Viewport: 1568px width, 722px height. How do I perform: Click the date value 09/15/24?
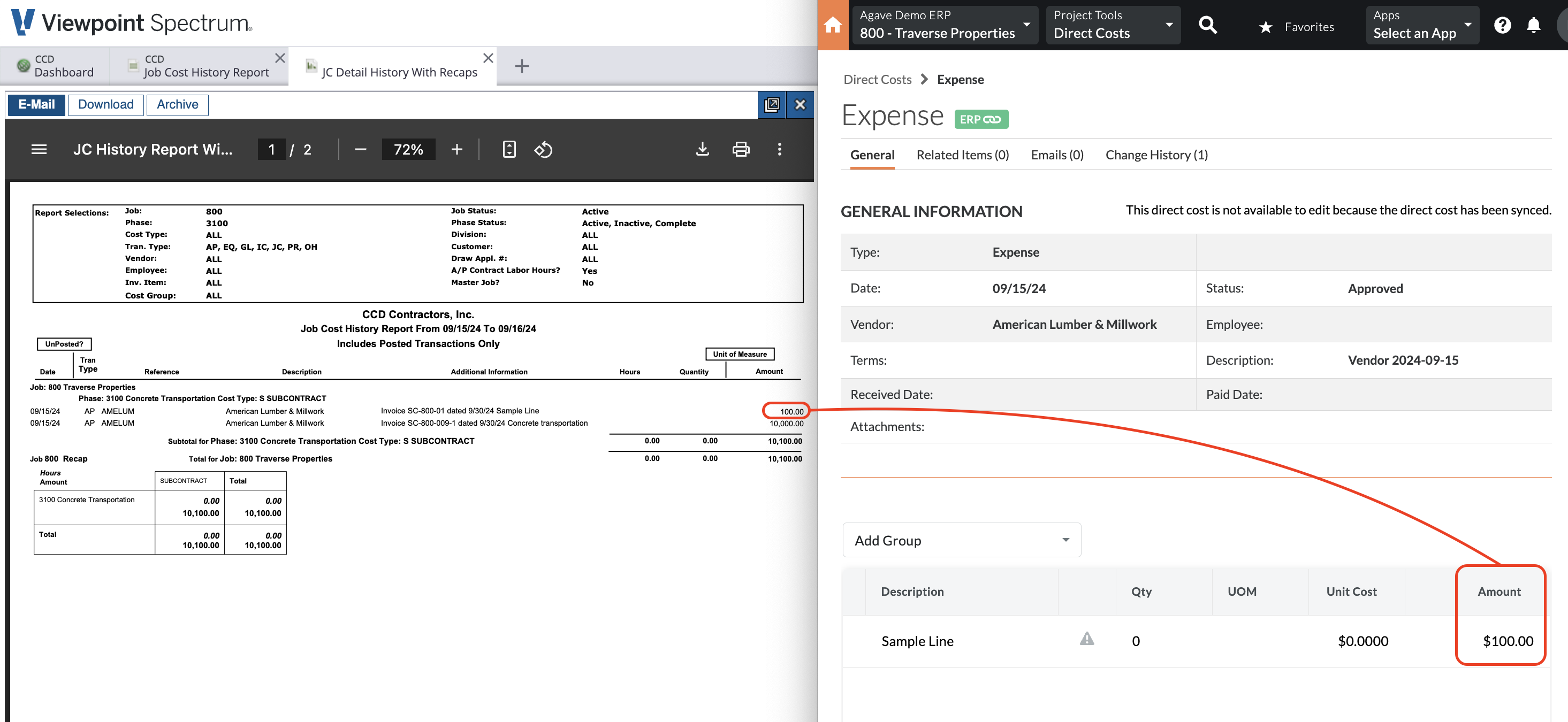coord(1019,288)
